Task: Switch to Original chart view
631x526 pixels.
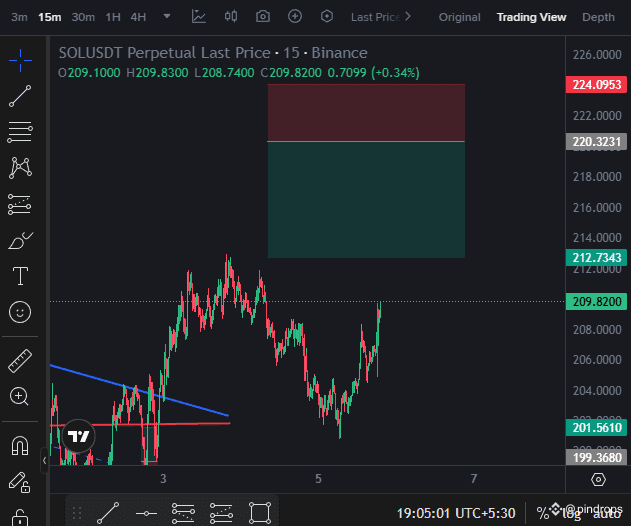Action: 460,17
